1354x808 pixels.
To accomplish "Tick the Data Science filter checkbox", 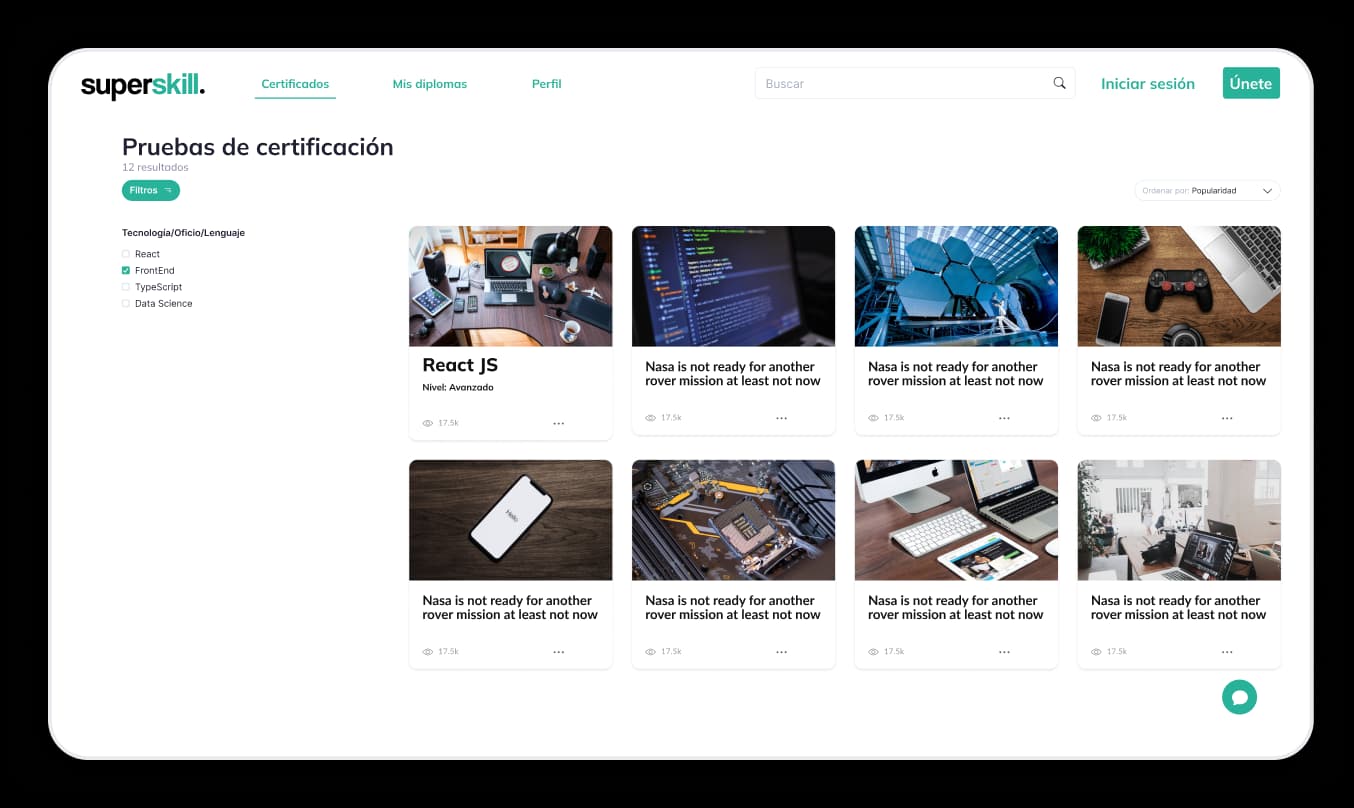I will (126, 303).
